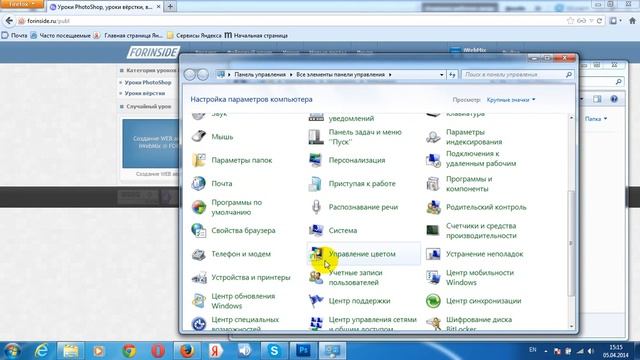Open Устройства и принтеры icon
640x360 pixels.
click(199, 277)
